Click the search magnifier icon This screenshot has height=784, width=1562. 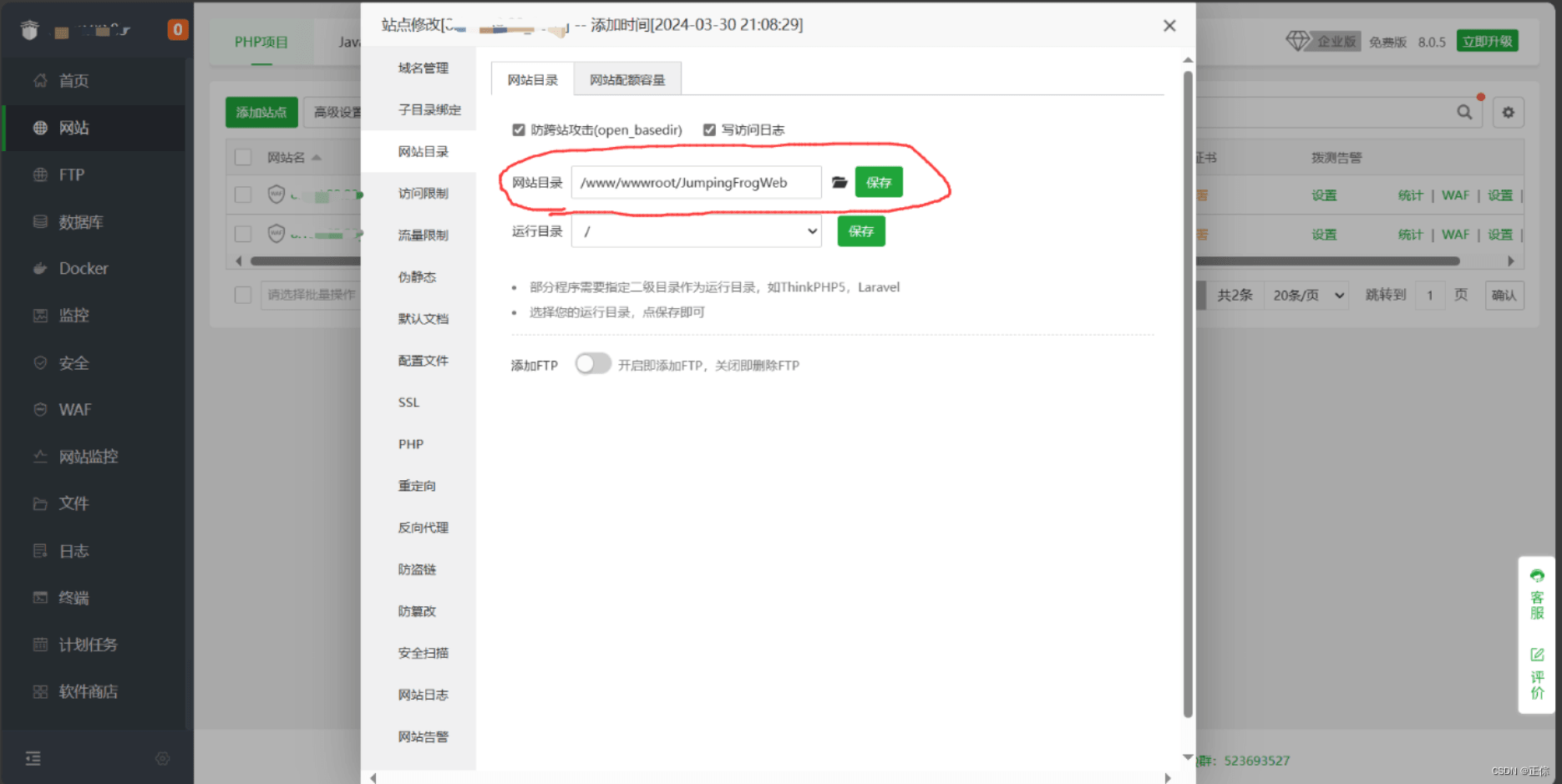pyautogui.click(x=1464, y=112)
